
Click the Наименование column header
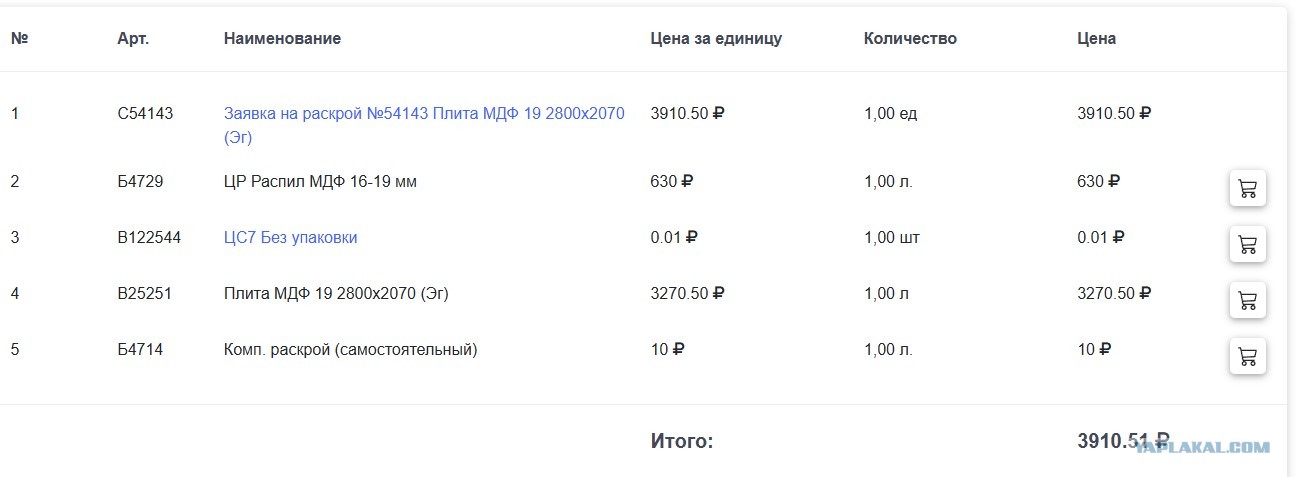[282, 38]
